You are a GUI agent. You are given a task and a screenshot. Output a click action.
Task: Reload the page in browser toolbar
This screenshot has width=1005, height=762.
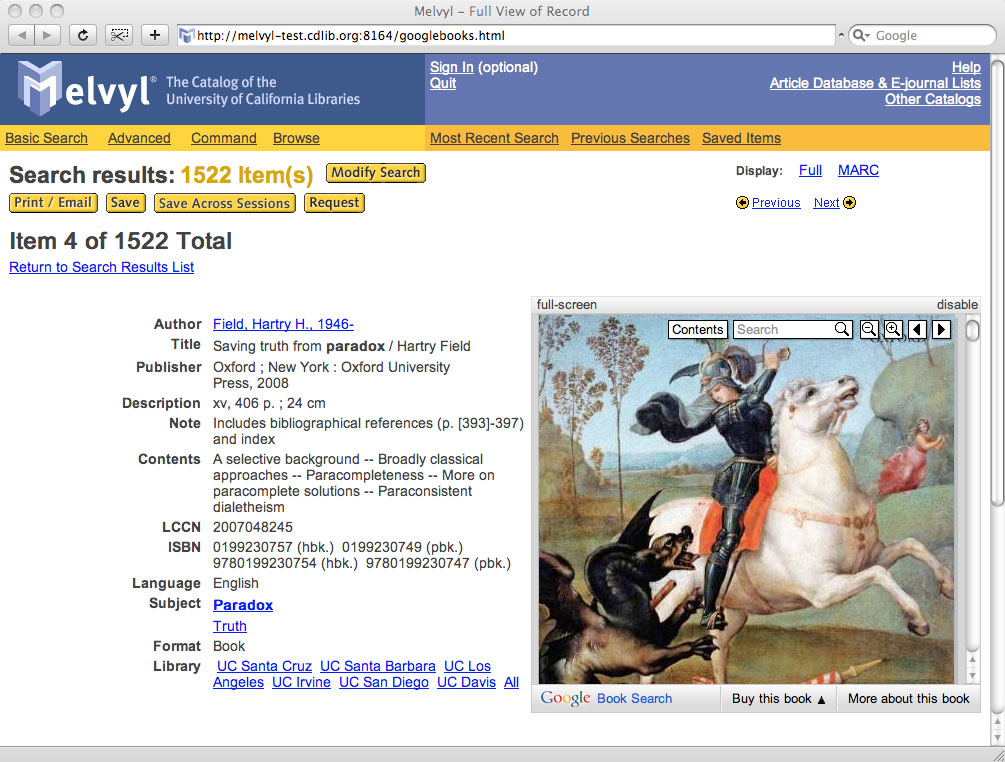[x=83, y=35]
